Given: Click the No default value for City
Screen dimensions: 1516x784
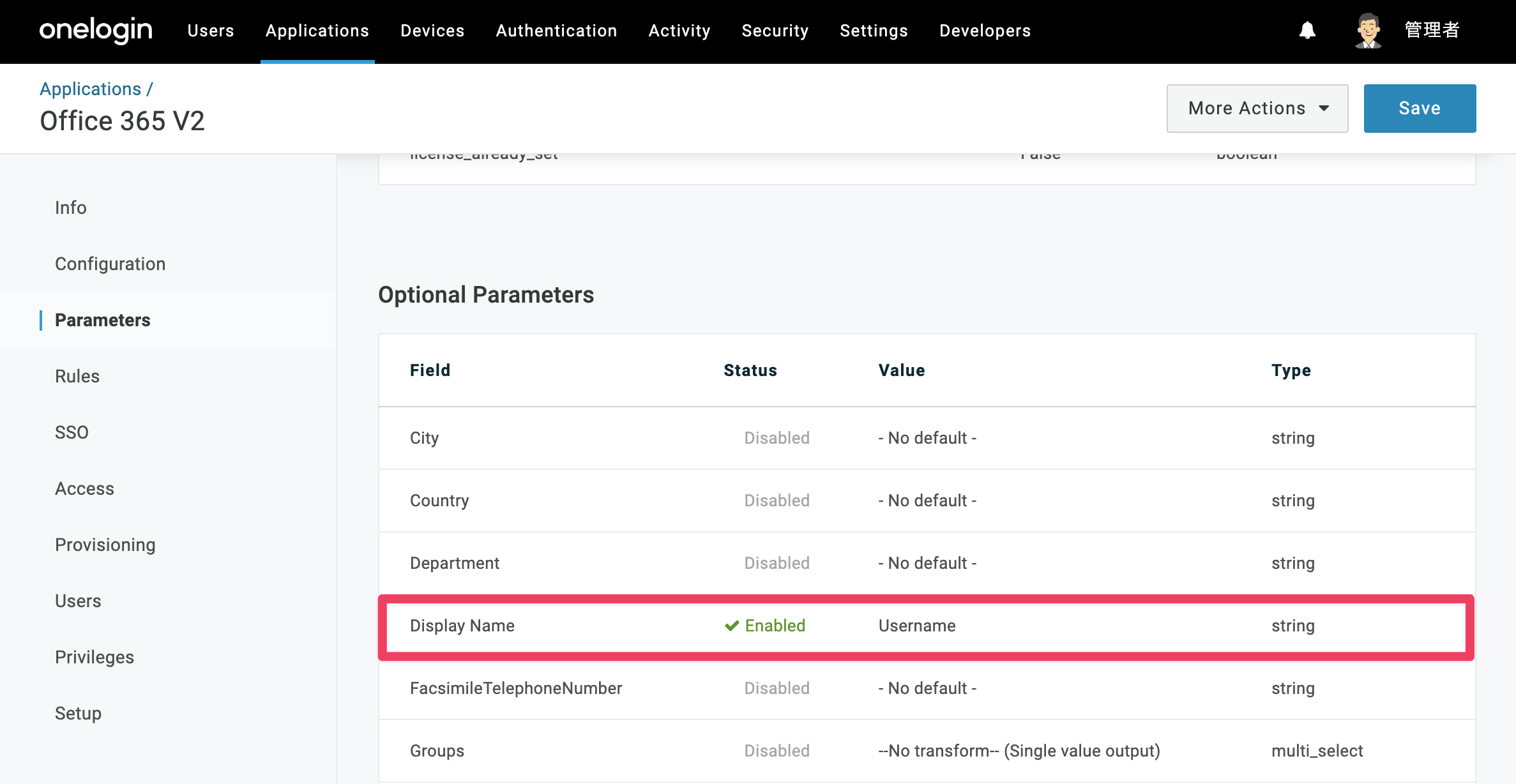Looking at the screenshot, I should coord(927,438).
